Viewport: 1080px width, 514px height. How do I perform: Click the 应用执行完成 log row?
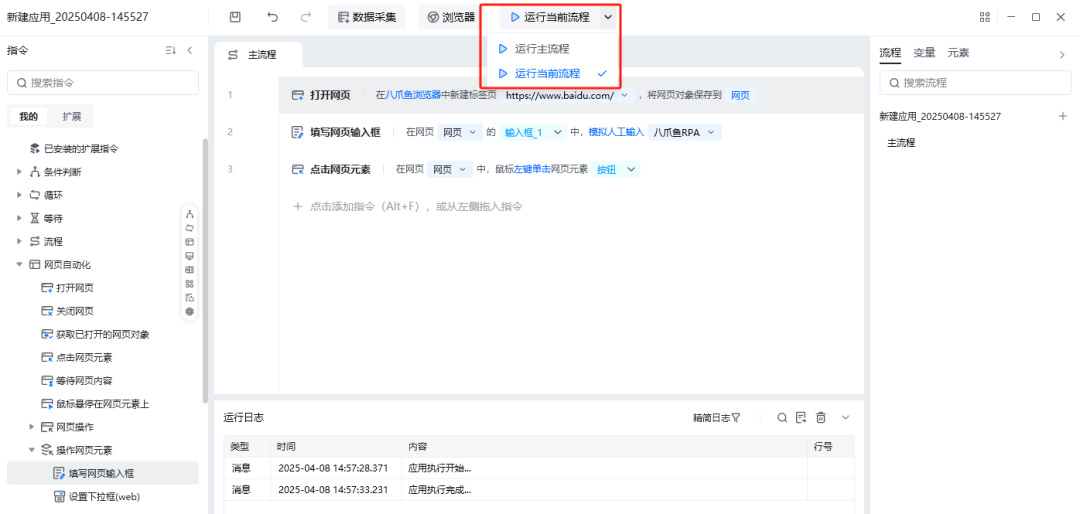pyautogui.click(x=539, y=490)
